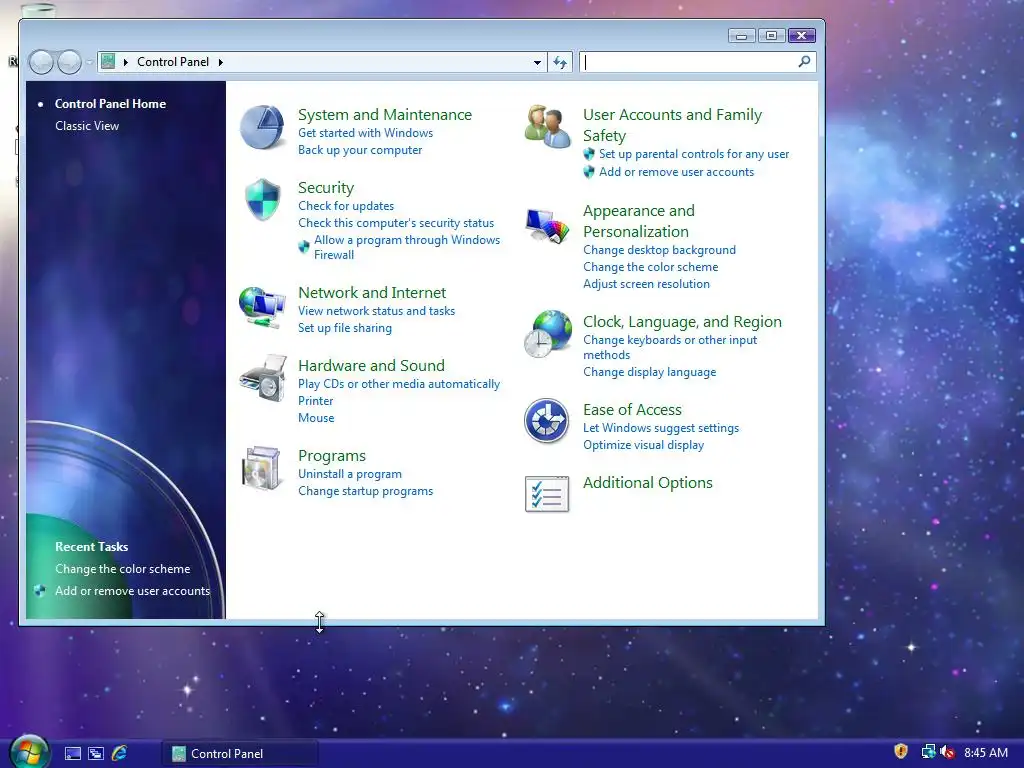Click View network status and tasks
Screen dimensions: 1024x768
pyautogui.click(x=376, y=311)
